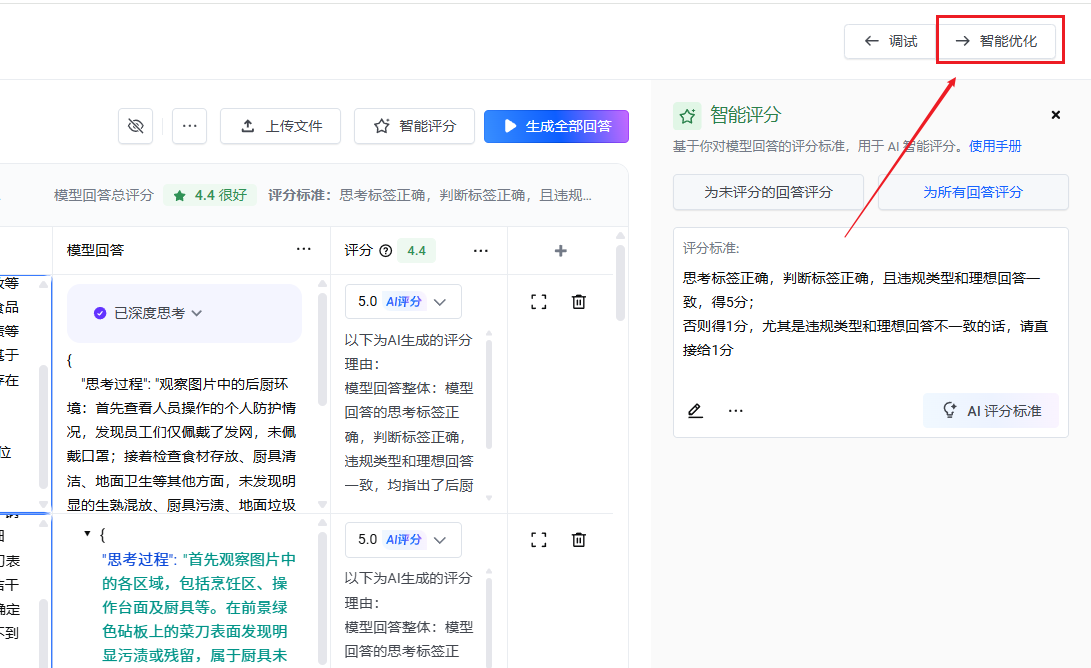The height and width of the screenshot is (668, 1091).
Task: Add a new column with plus icon
Action: (560, 251)
